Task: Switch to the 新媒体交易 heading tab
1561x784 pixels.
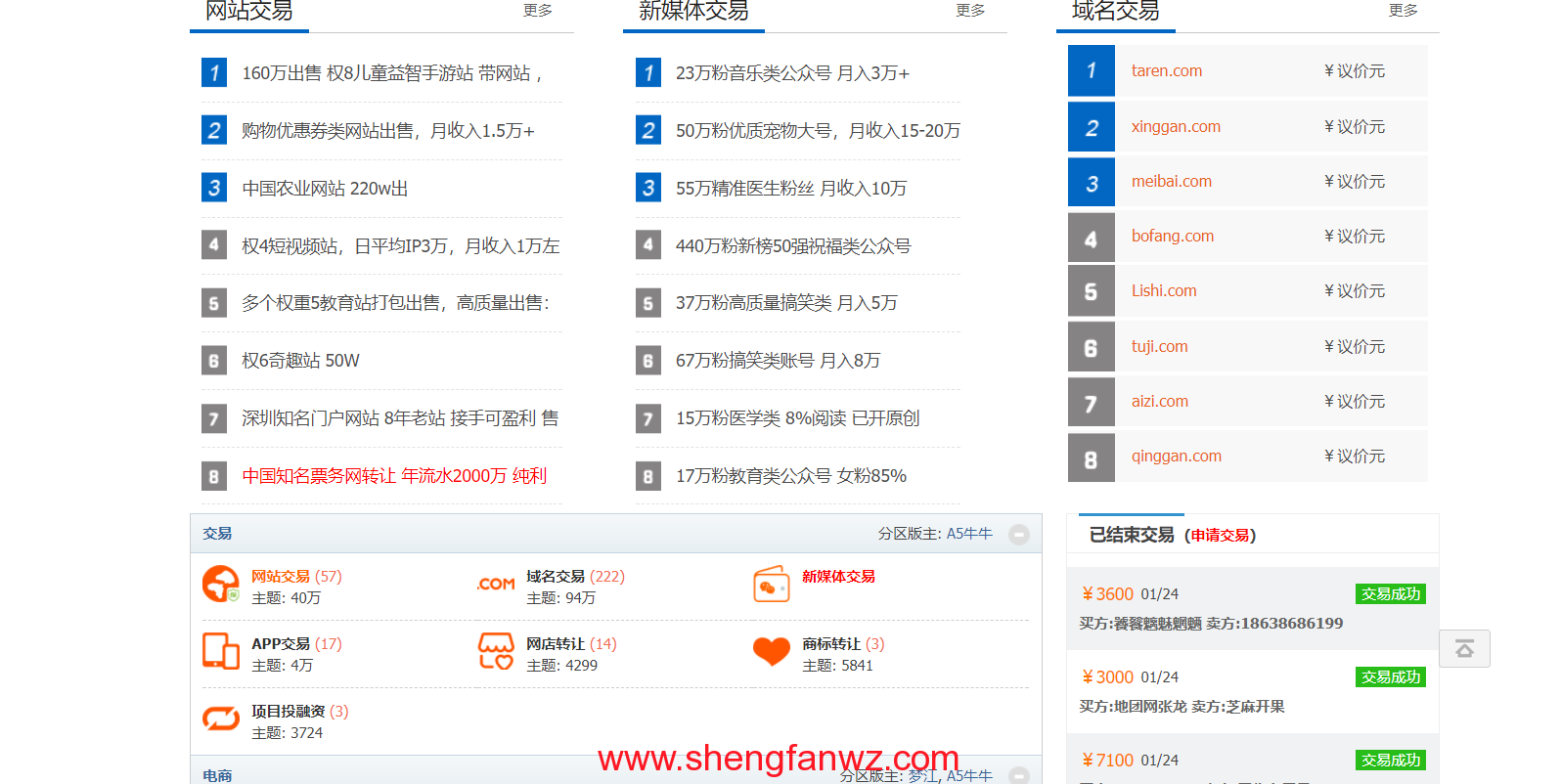Action: [x=693, y=12]
